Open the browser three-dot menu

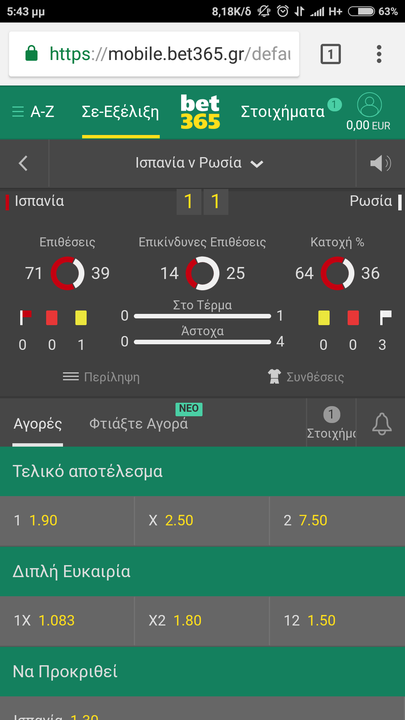[x=379, y=54]
